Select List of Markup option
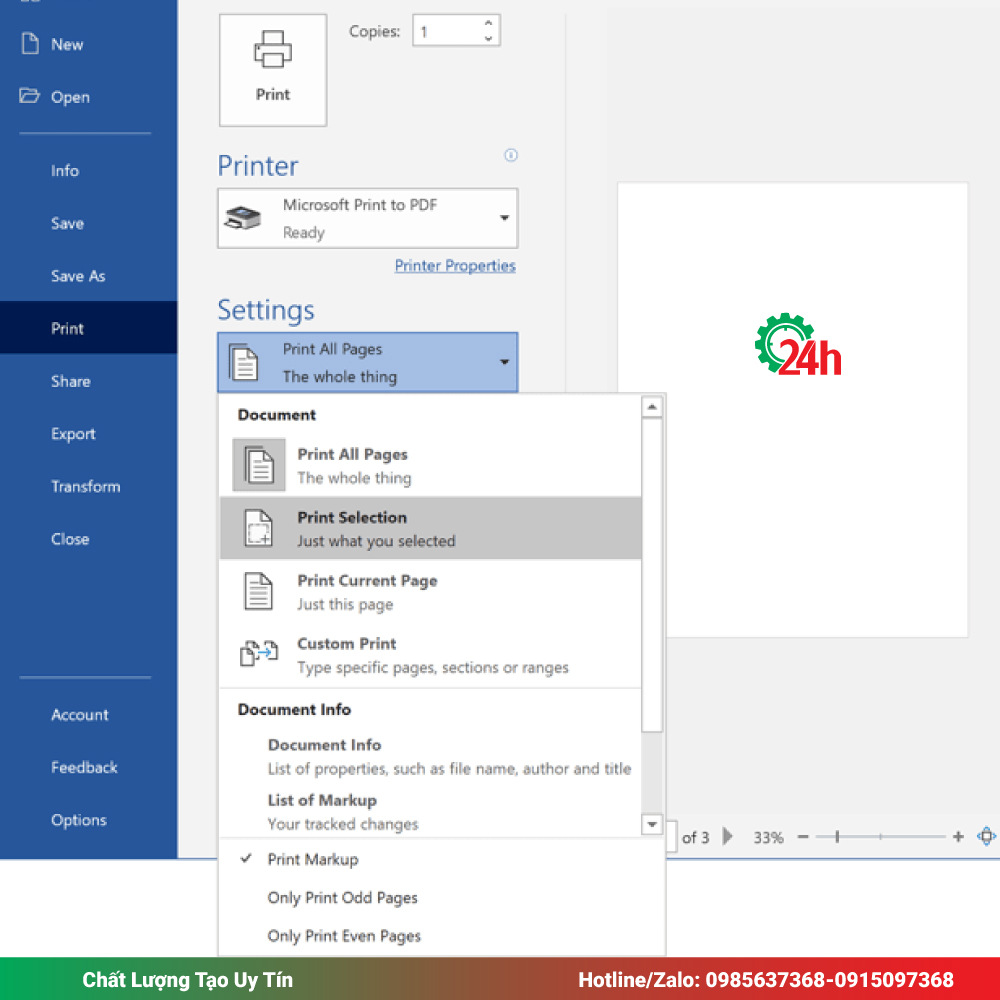The image size is (1000, 1000). 430,812
